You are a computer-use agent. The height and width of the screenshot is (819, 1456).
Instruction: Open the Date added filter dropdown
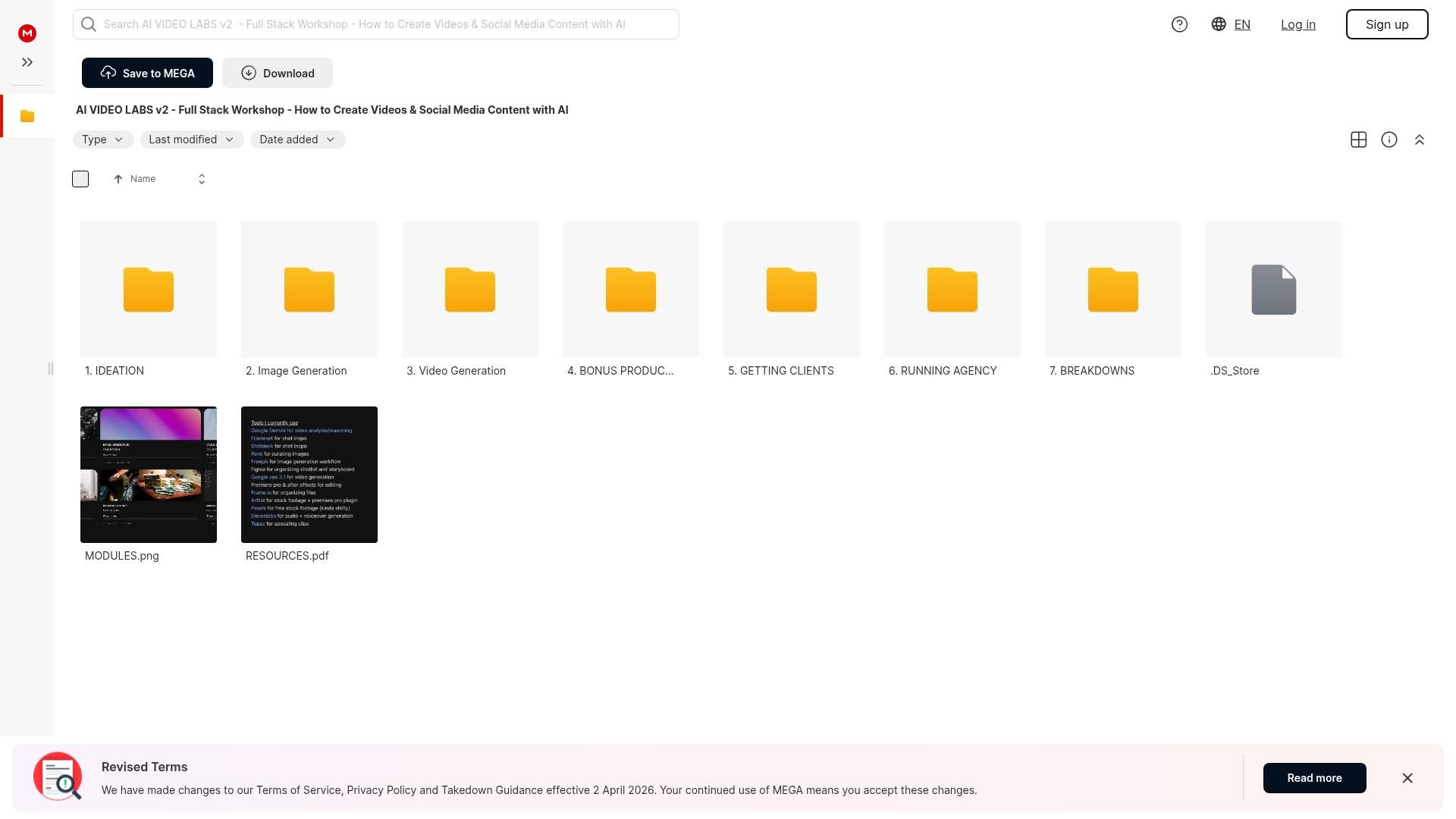point(297,140)
